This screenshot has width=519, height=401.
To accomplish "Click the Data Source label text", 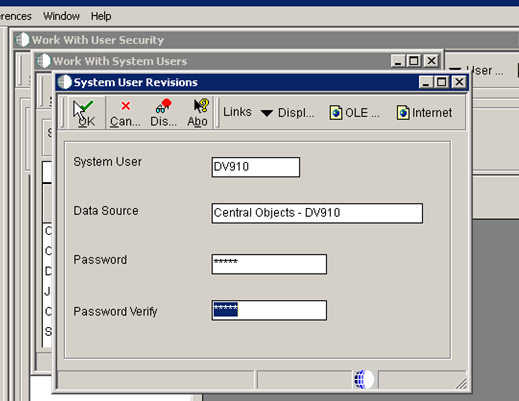I will click(106, 211).
